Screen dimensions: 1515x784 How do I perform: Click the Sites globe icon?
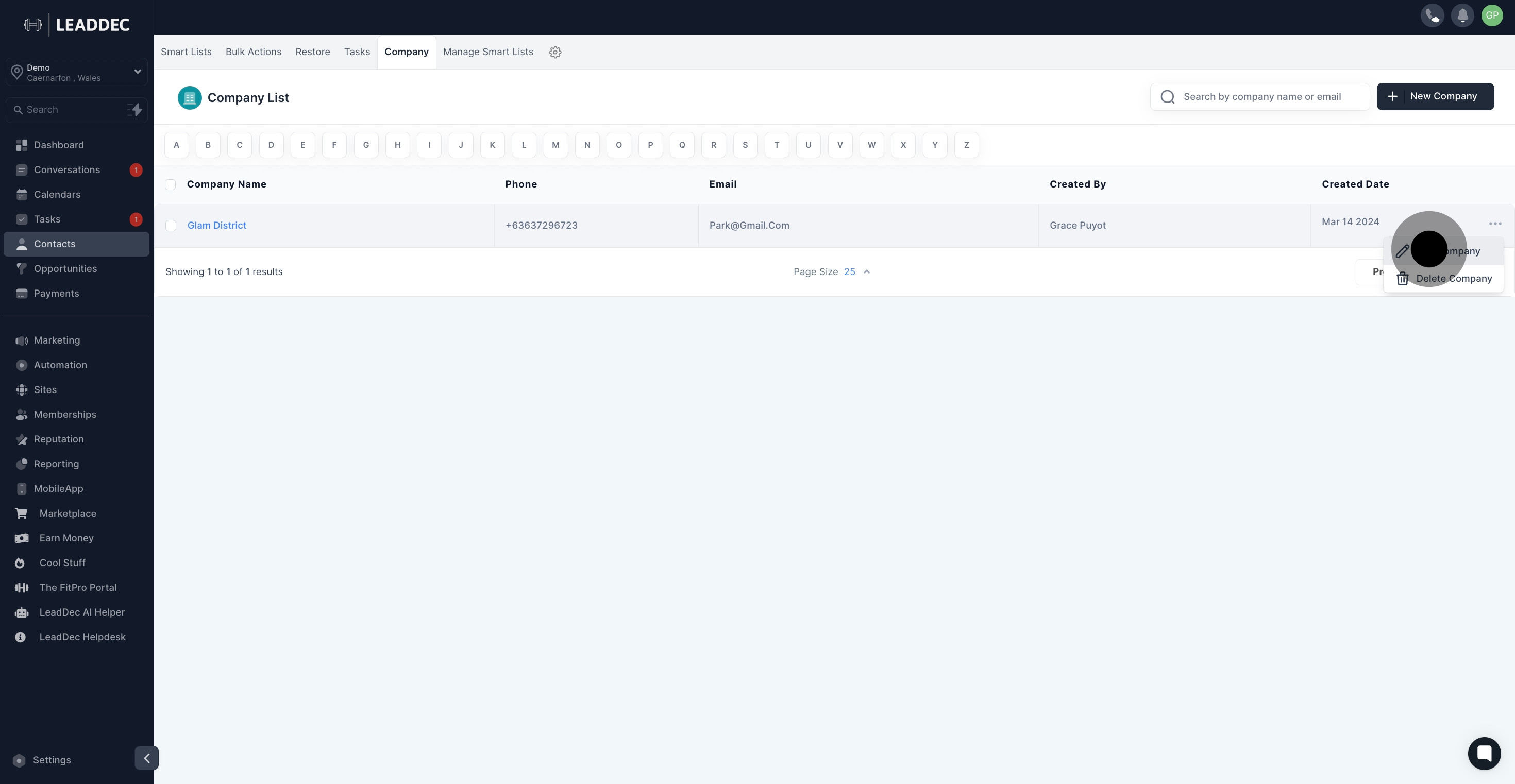(22, 390)
